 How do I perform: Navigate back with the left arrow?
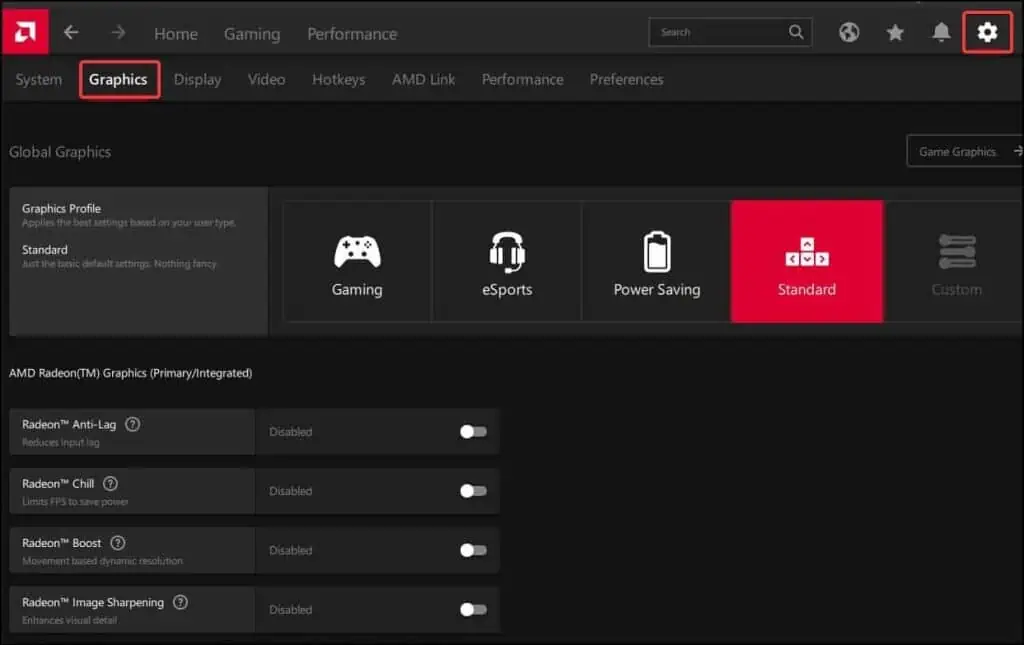71,31
